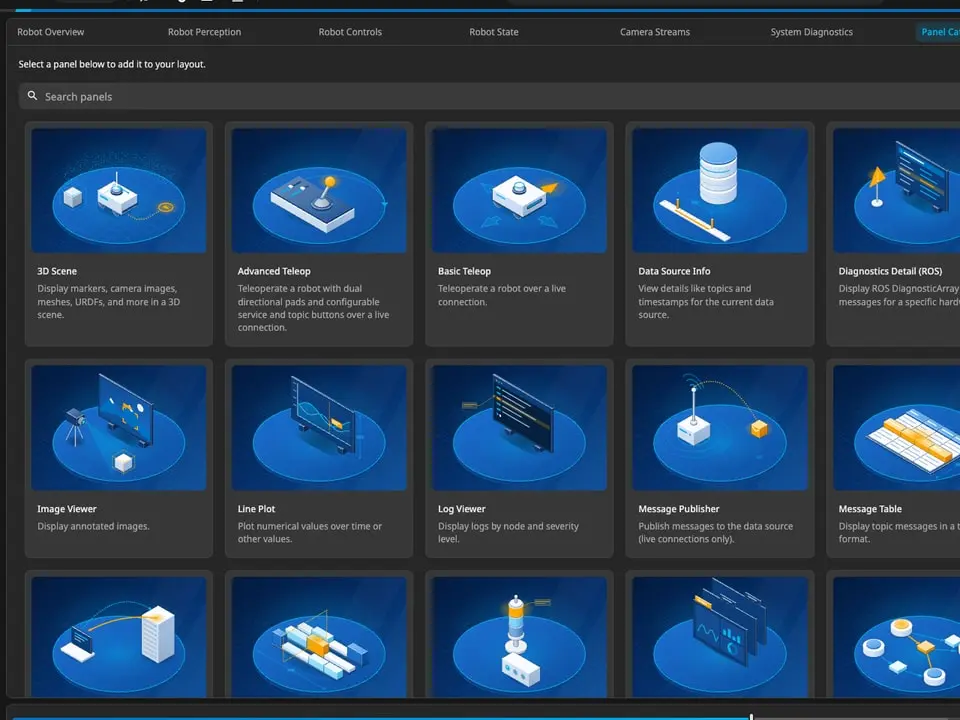Open the Robot Perception tab
This screenshot has height=720, width=960.
tap(204, 32)
